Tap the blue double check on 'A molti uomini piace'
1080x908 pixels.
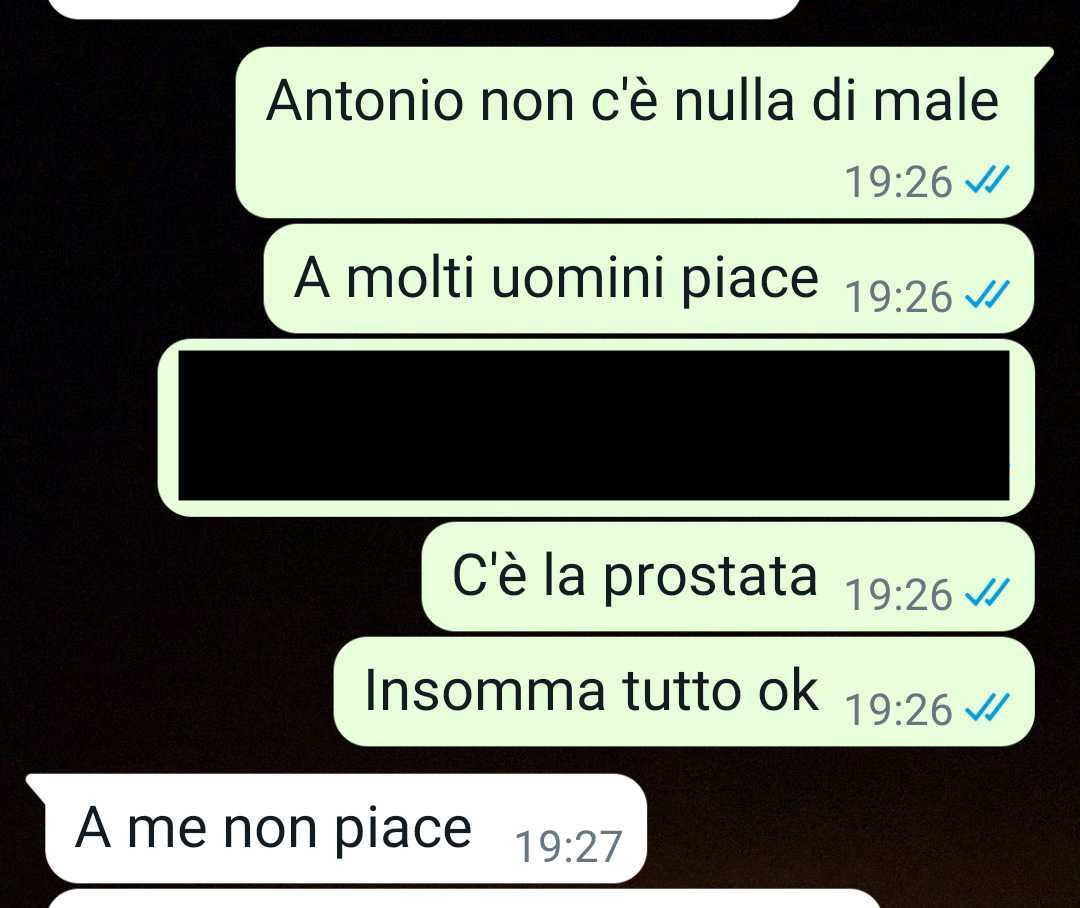[x=987, y=296]
